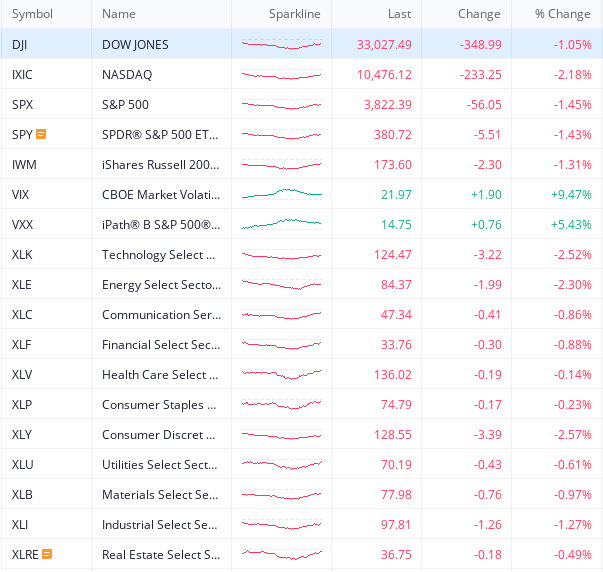603x572 pixels.
Task: Click the XLE symbol
Action: (x=22, y=284)
